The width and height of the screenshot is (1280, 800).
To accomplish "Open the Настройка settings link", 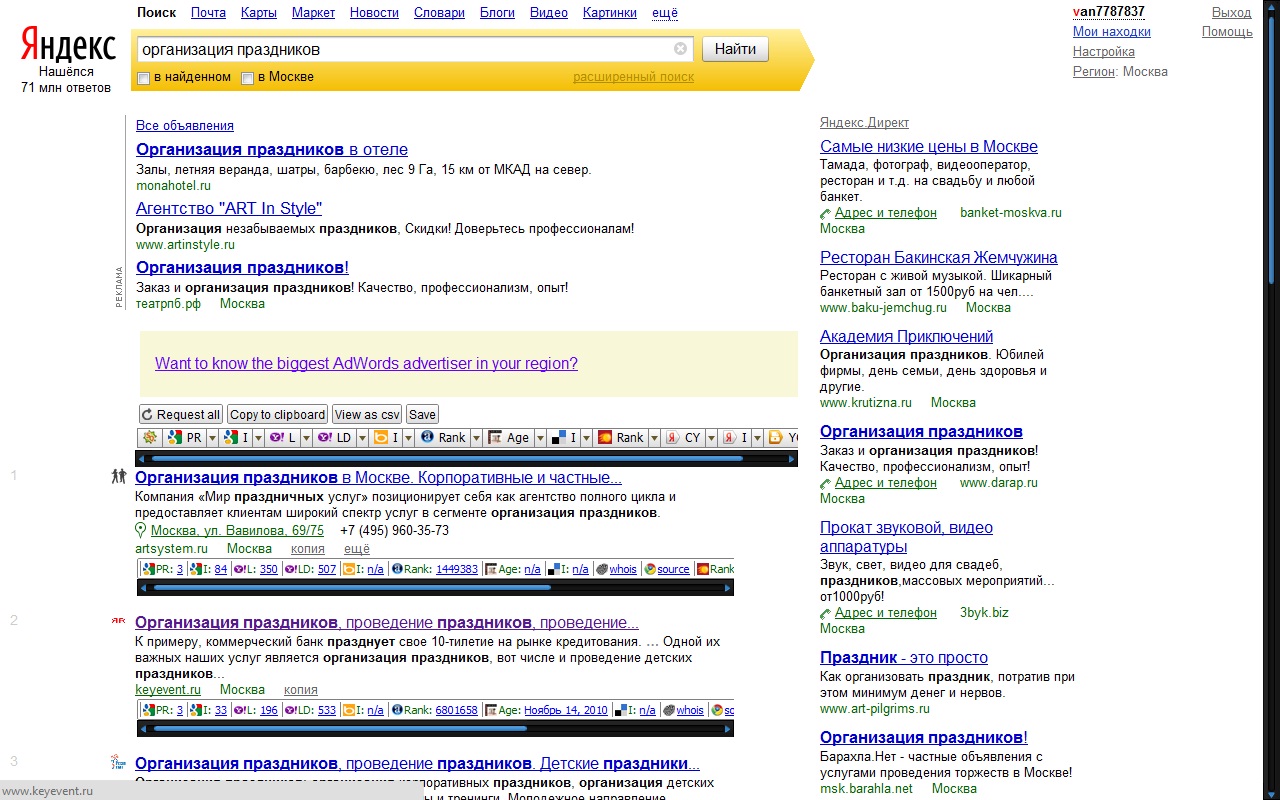I will (1104, 52).
